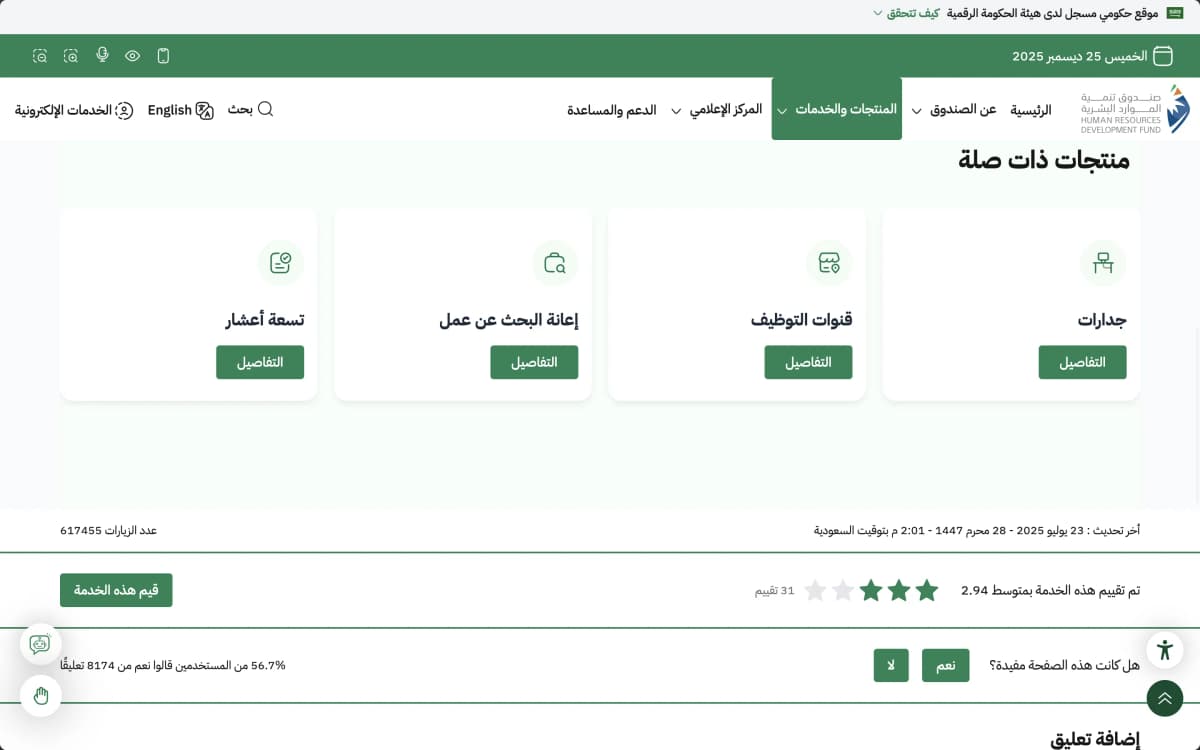Screen dimensions: 1200x750
Task: Expand the كيف تتحقق verification dropdown
Action: click(905, 13)
